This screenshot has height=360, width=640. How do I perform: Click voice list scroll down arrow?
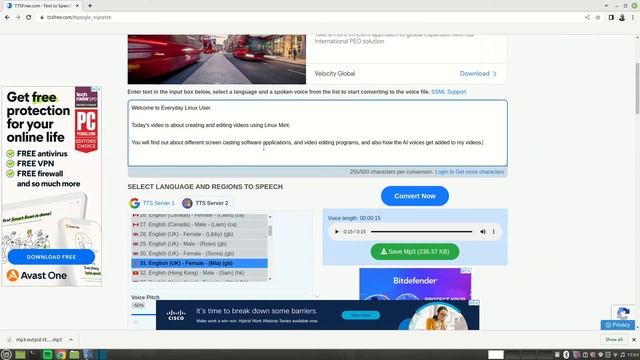270,279
